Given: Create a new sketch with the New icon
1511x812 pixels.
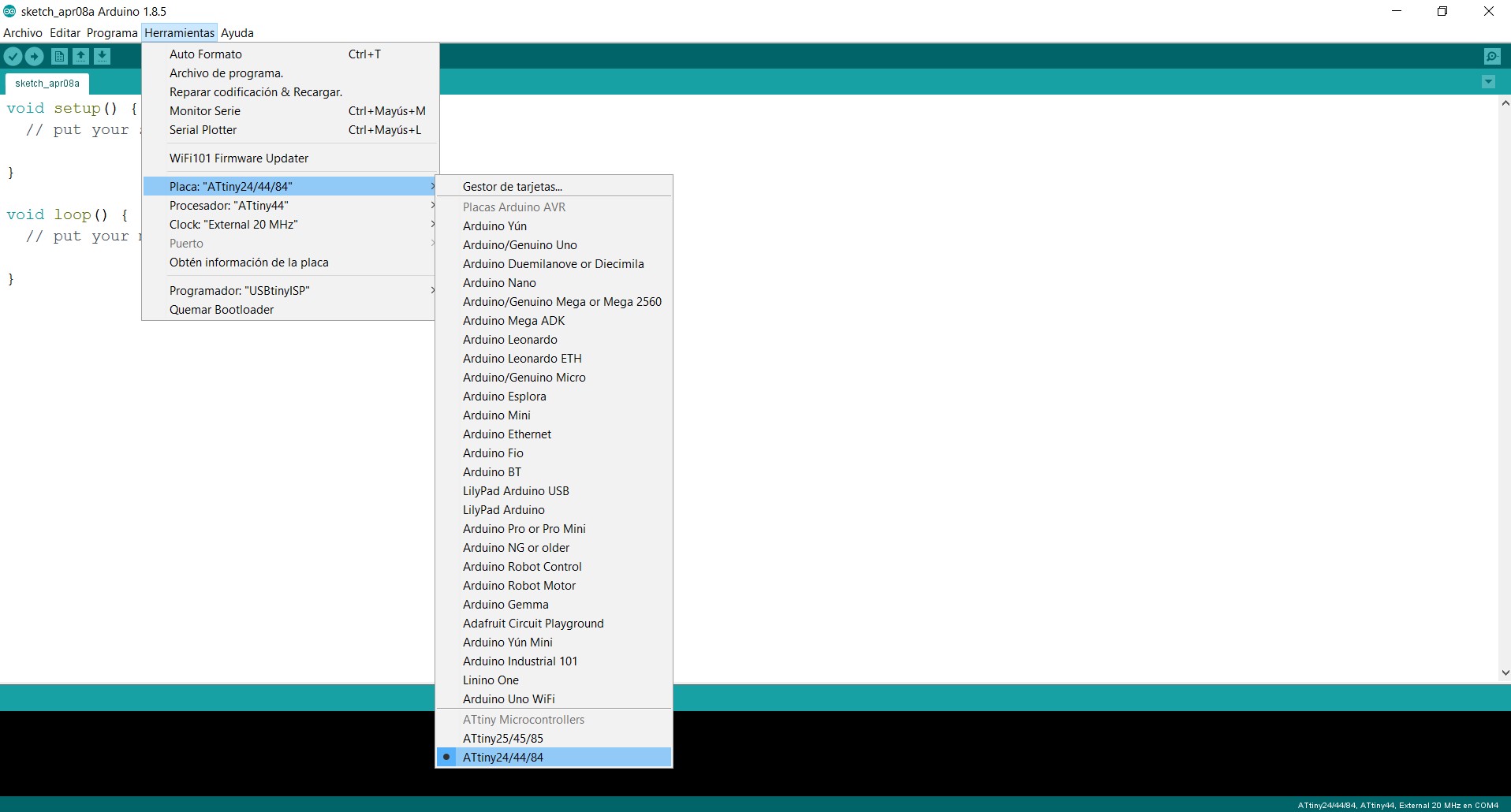Looking at the screenshot, I should (59, 56).
